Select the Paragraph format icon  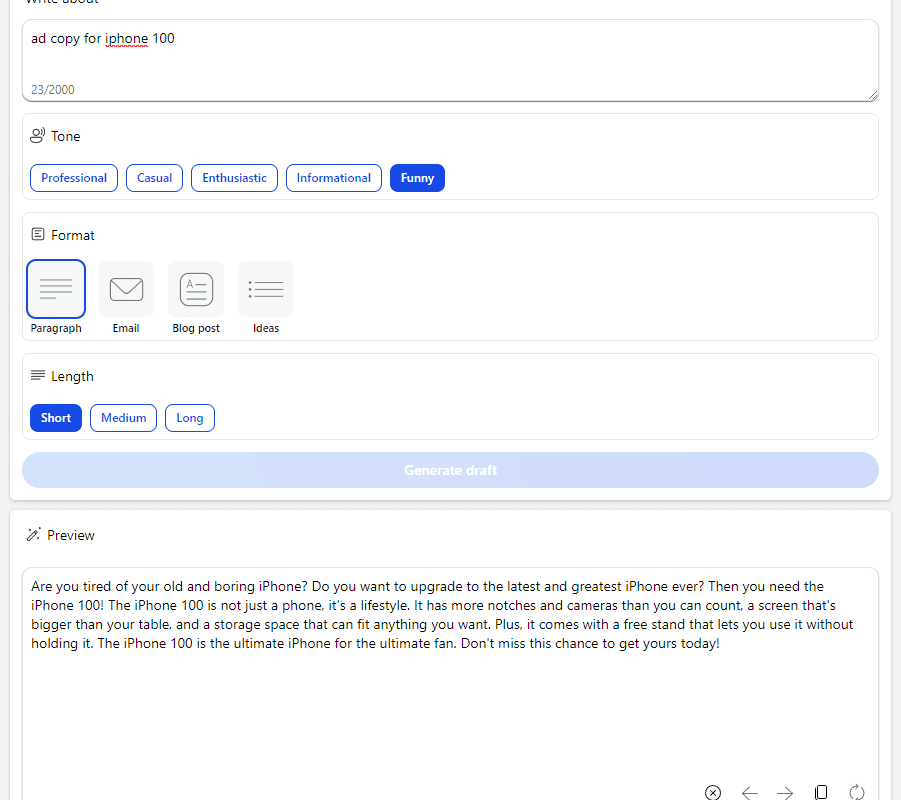(56, 289)
